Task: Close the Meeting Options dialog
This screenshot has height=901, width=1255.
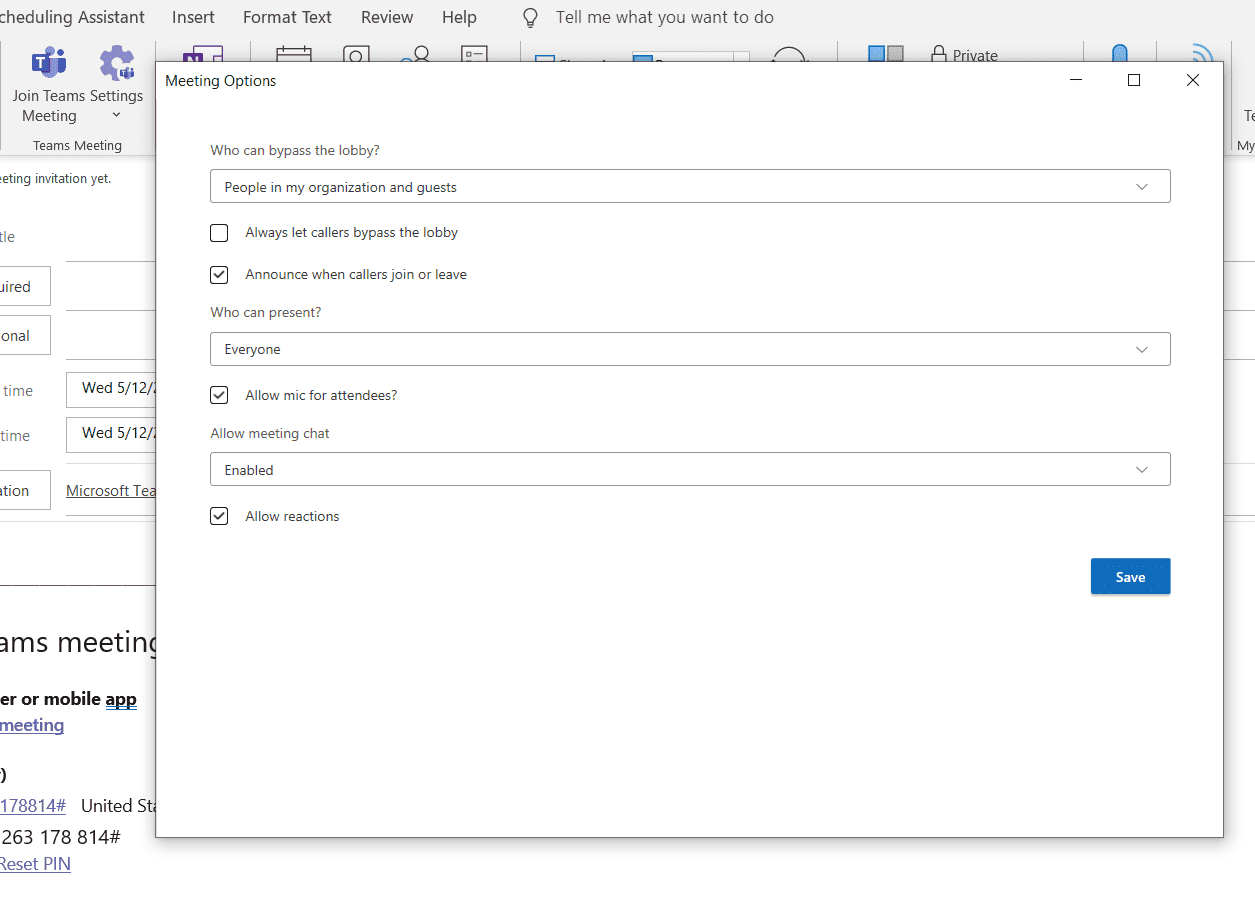Action: [x=1192, y=81]
